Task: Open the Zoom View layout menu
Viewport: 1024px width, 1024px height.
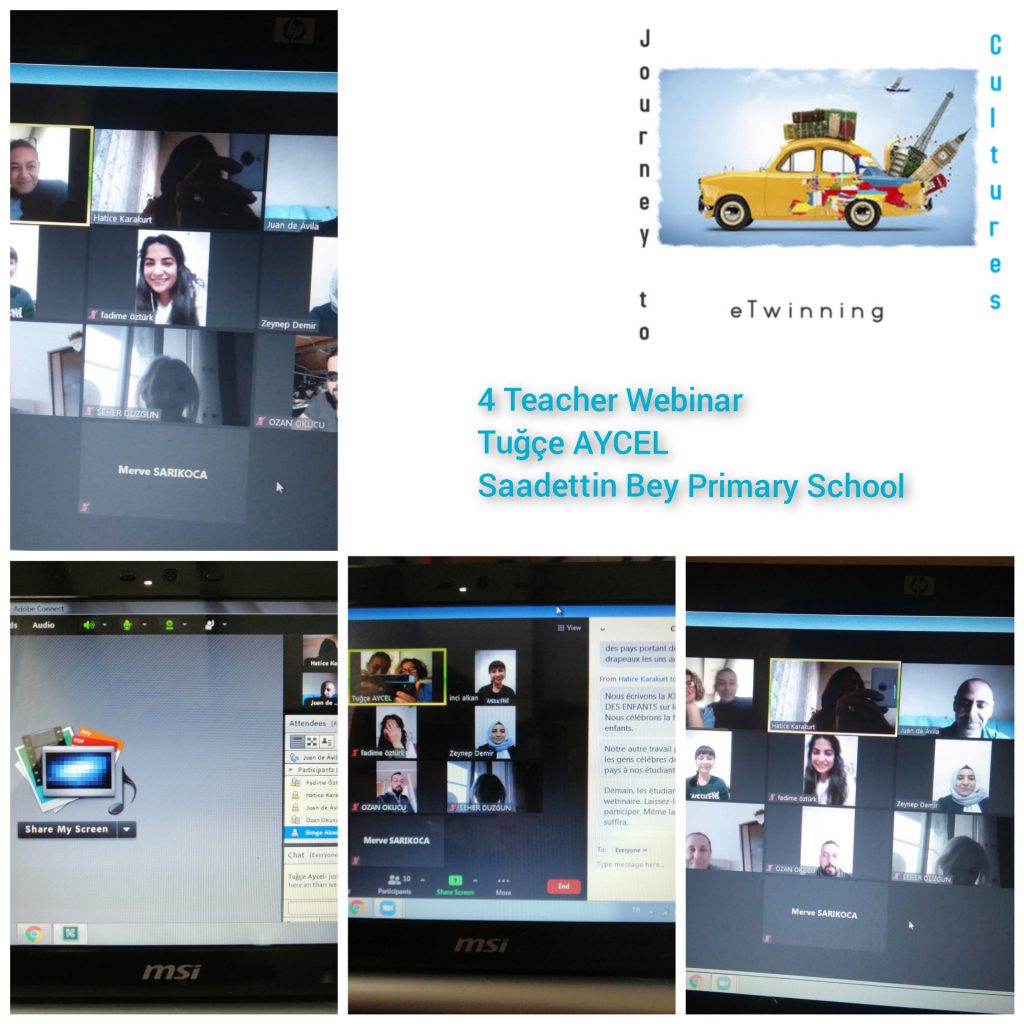Action: coord(569,628)
